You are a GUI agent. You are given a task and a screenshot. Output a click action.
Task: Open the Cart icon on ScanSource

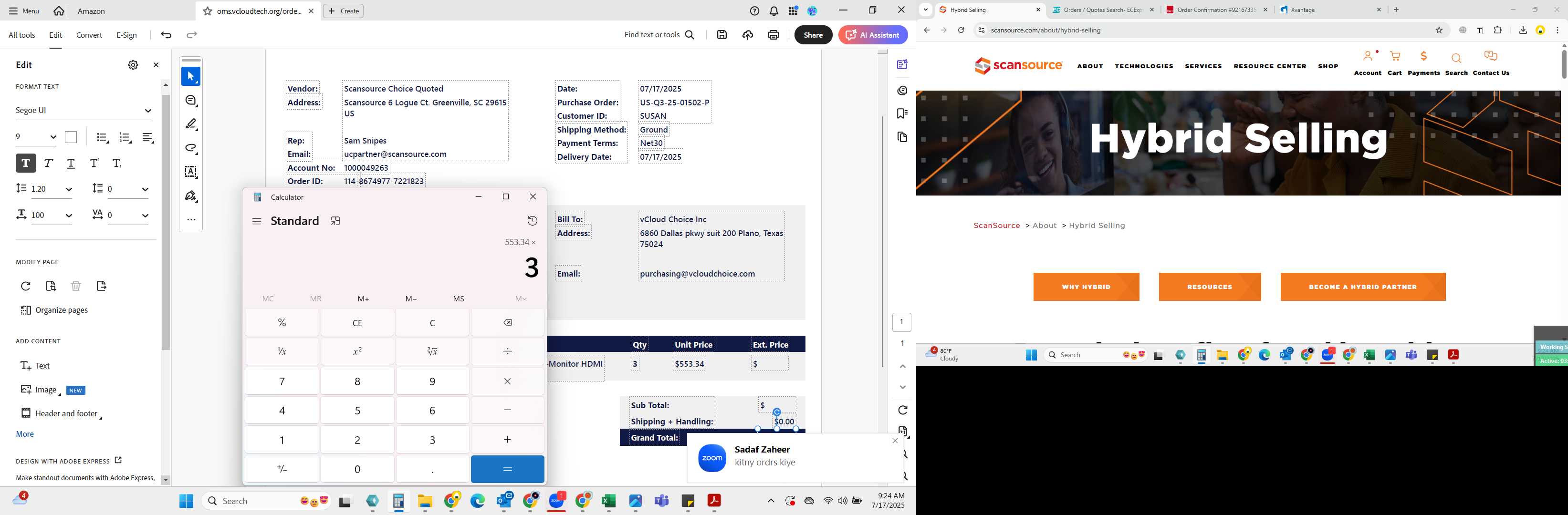click(1395, 62)
